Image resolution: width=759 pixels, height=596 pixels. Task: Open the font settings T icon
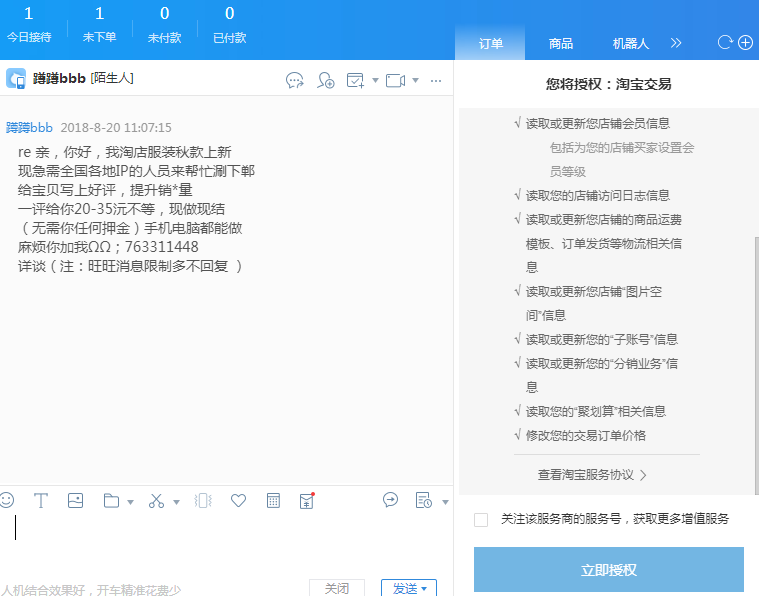click(x=41, y=500)
